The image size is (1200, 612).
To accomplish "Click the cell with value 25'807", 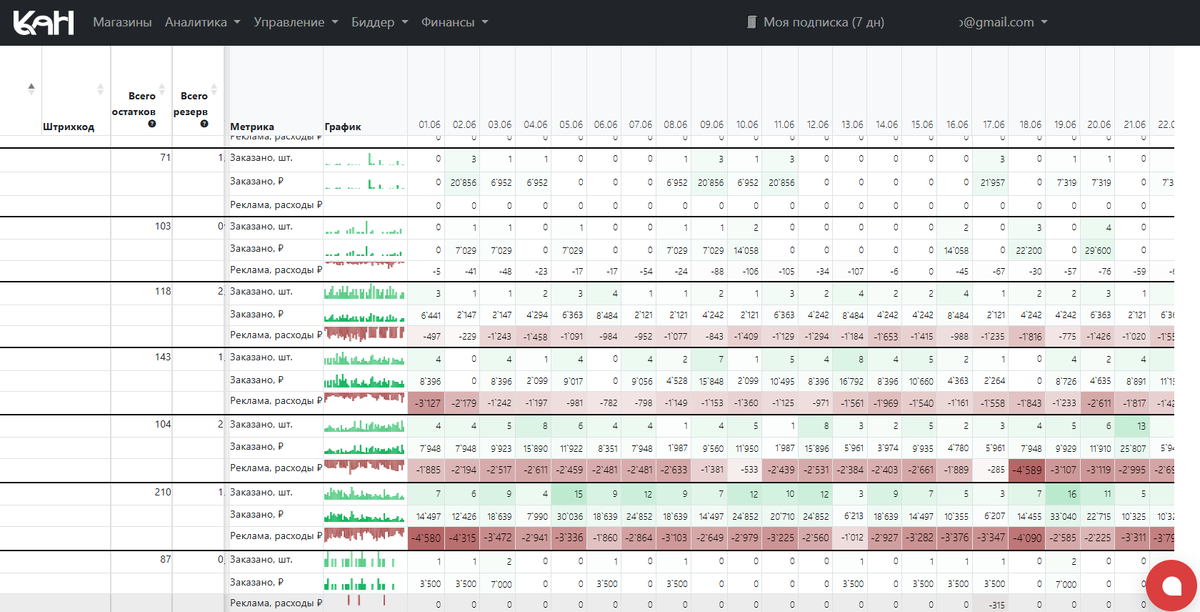I will pos(1132,448).
